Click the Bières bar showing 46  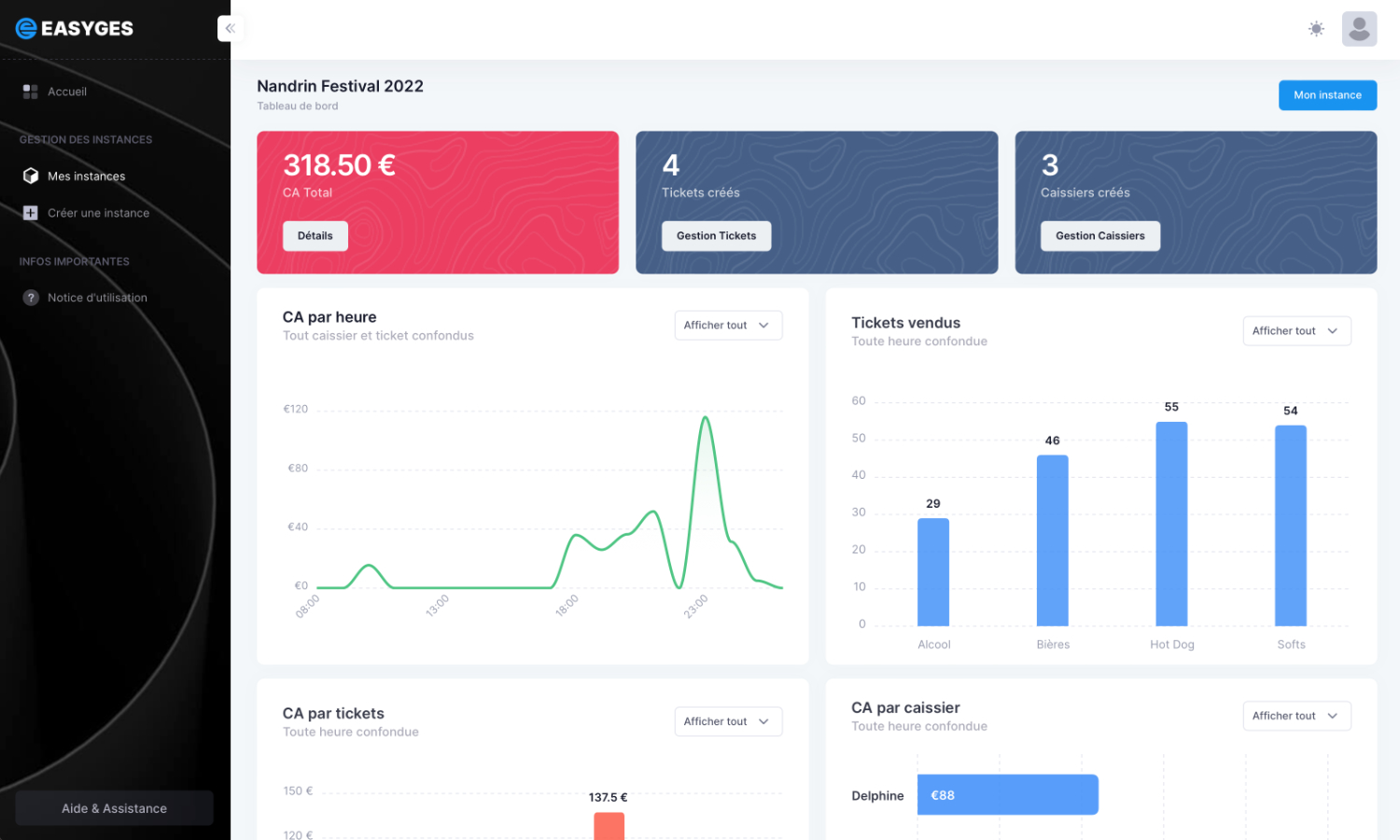click(1053, 540)
